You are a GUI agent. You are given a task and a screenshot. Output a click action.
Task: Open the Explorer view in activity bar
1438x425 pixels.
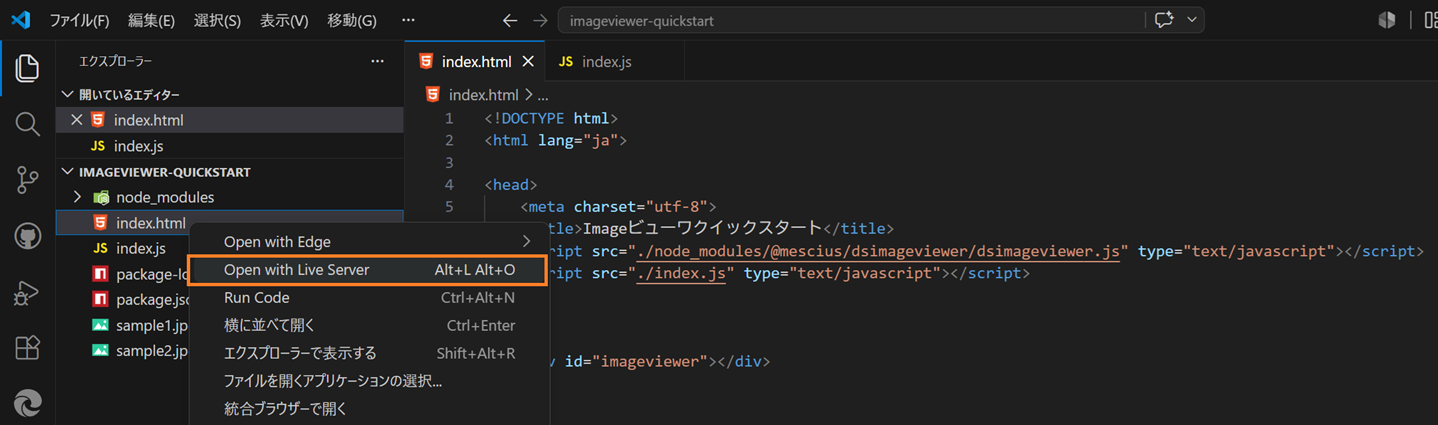point(27,68)
